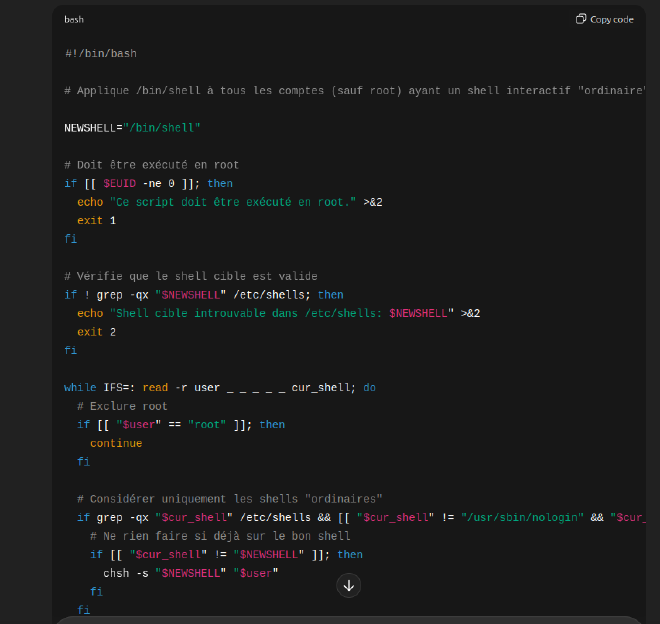Click the bash language label
The width and height of the screenshot is (660, 624).
pos(75,19)
